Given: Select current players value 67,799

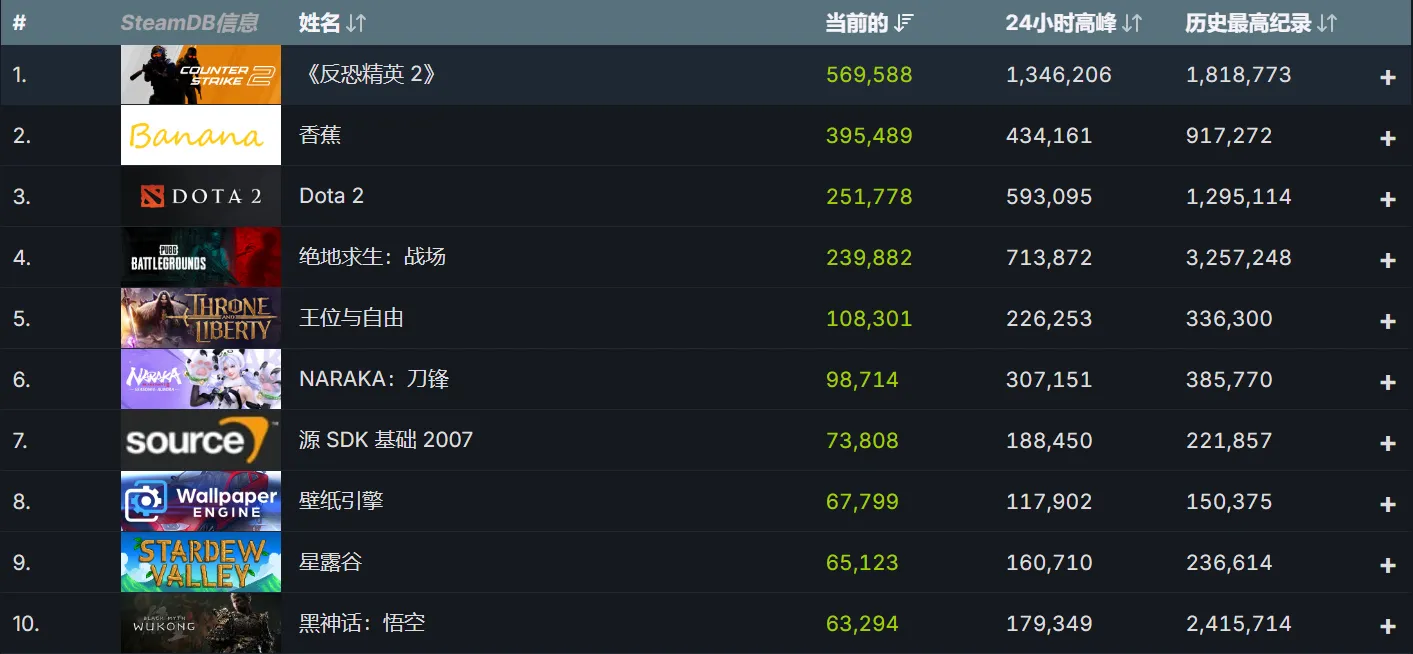Looking at the screenshot, I should click(862, 502).
